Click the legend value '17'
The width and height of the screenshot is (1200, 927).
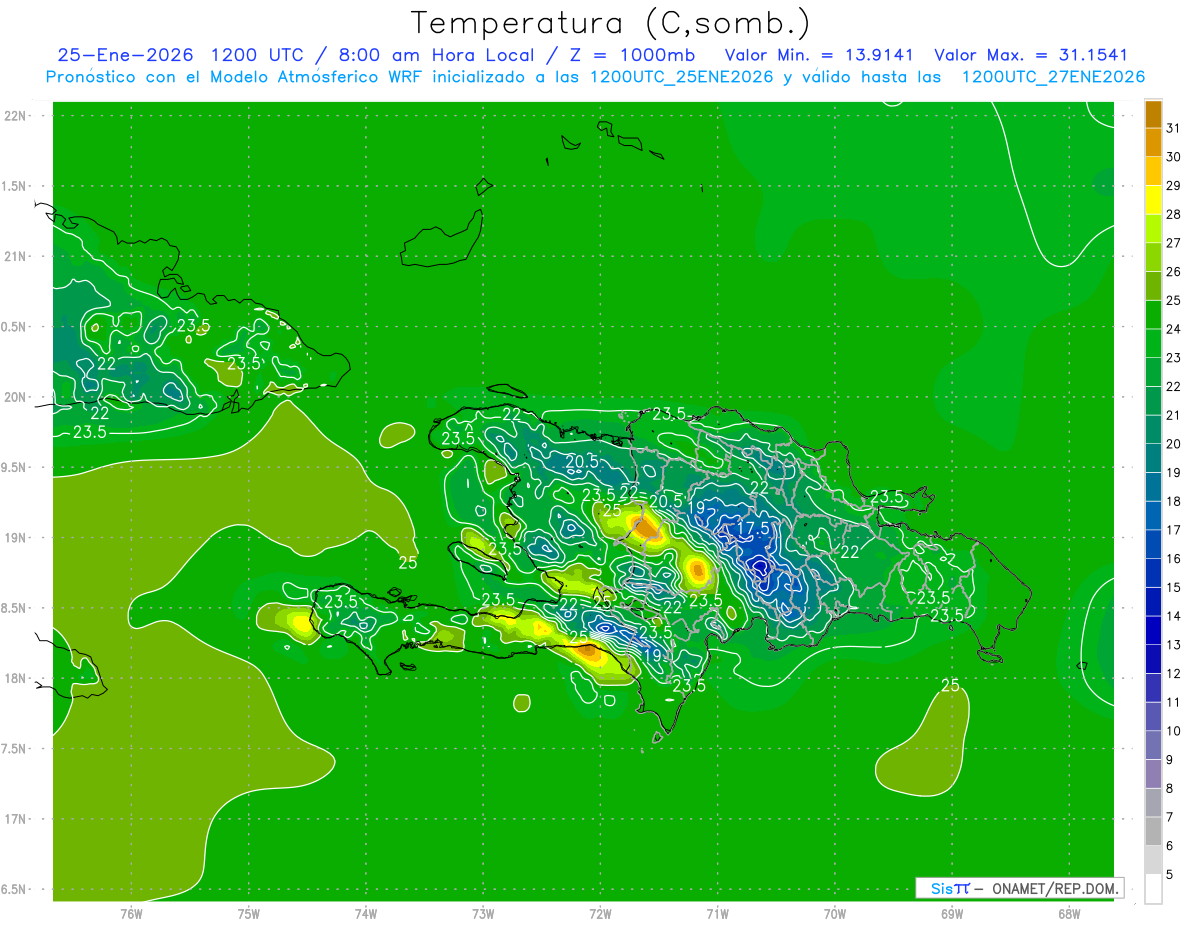(1174, 530)
